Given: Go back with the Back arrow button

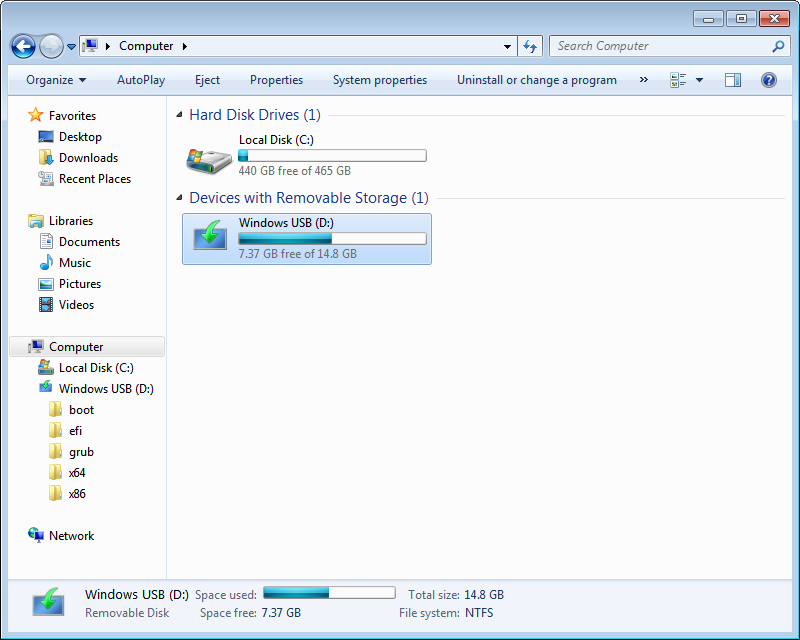Looking at the screenshot, I should coord(23,46).
